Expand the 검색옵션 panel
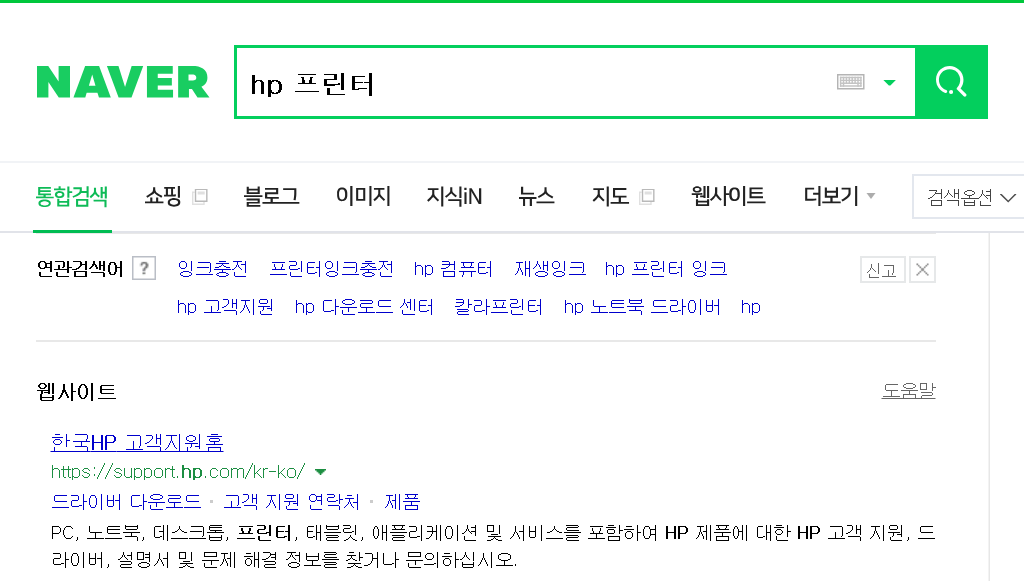This screenshot has height=581, width=1024. pyautogui.click(x=970, y=196)
